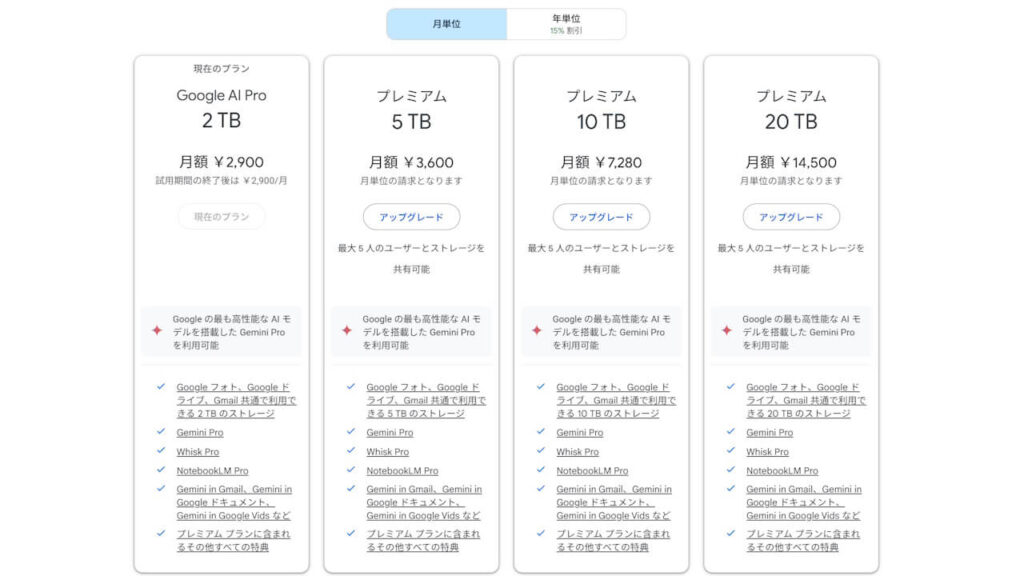Open the Gemini Pro link in 10 TB column
Screen dimensions: 1024x576
pos(579,432)
